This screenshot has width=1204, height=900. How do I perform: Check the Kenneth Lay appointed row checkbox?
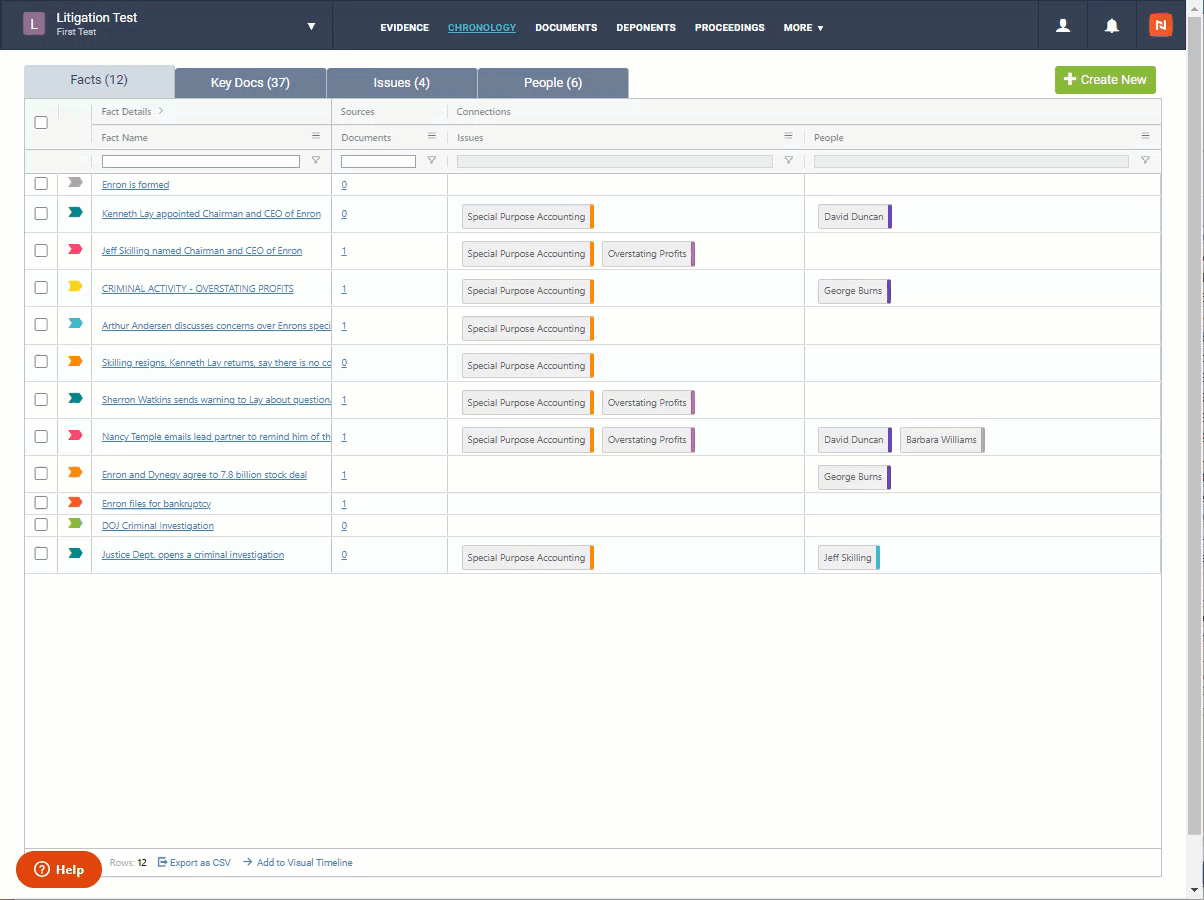pyautogui.click(x=41, y=213)
